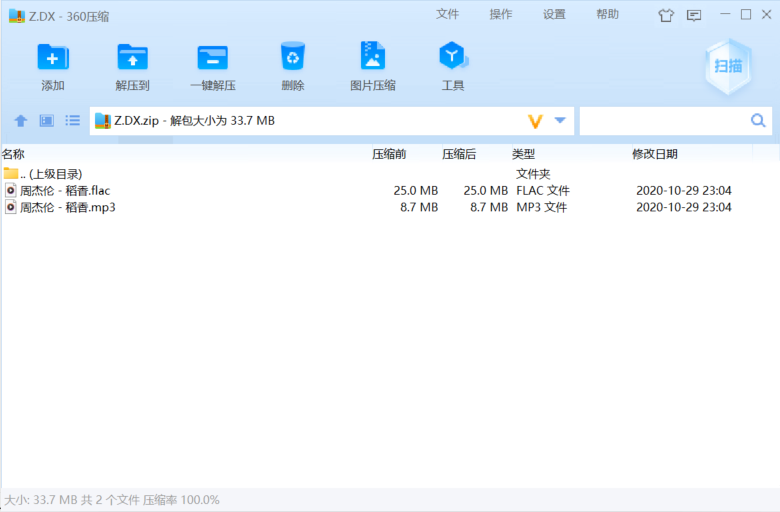
Task: Sort by the 压缩前 column header
Action: pos(389,154)
